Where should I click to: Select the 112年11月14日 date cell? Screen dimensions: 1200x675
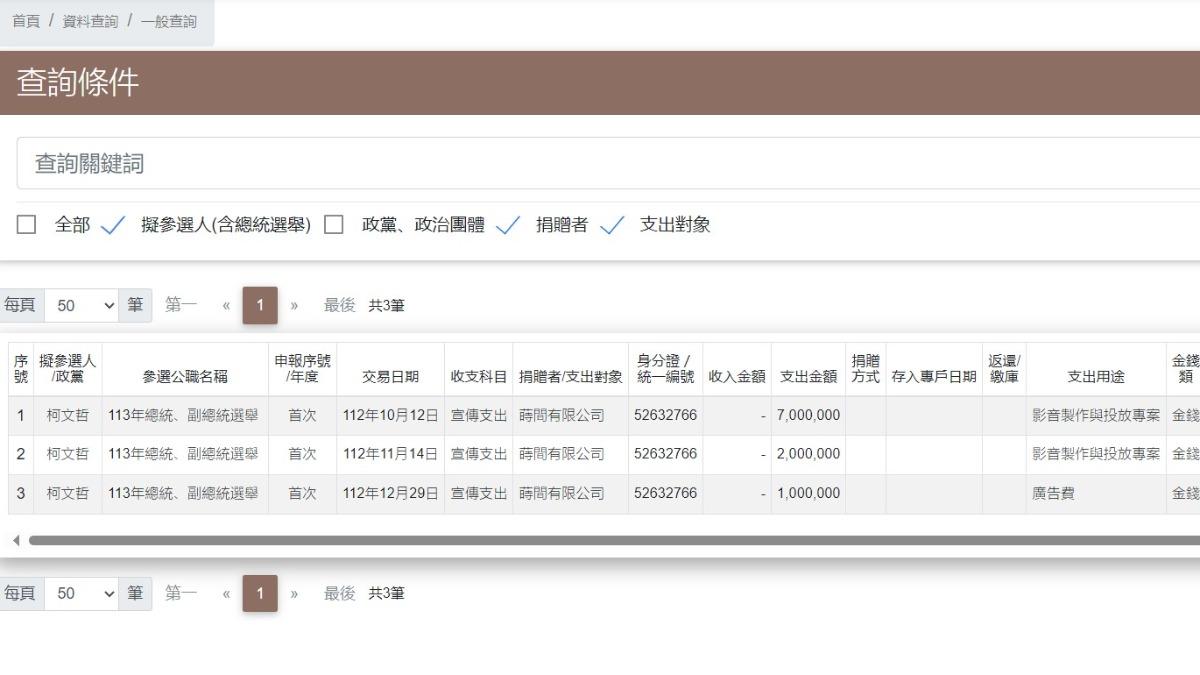click(390, 455)
